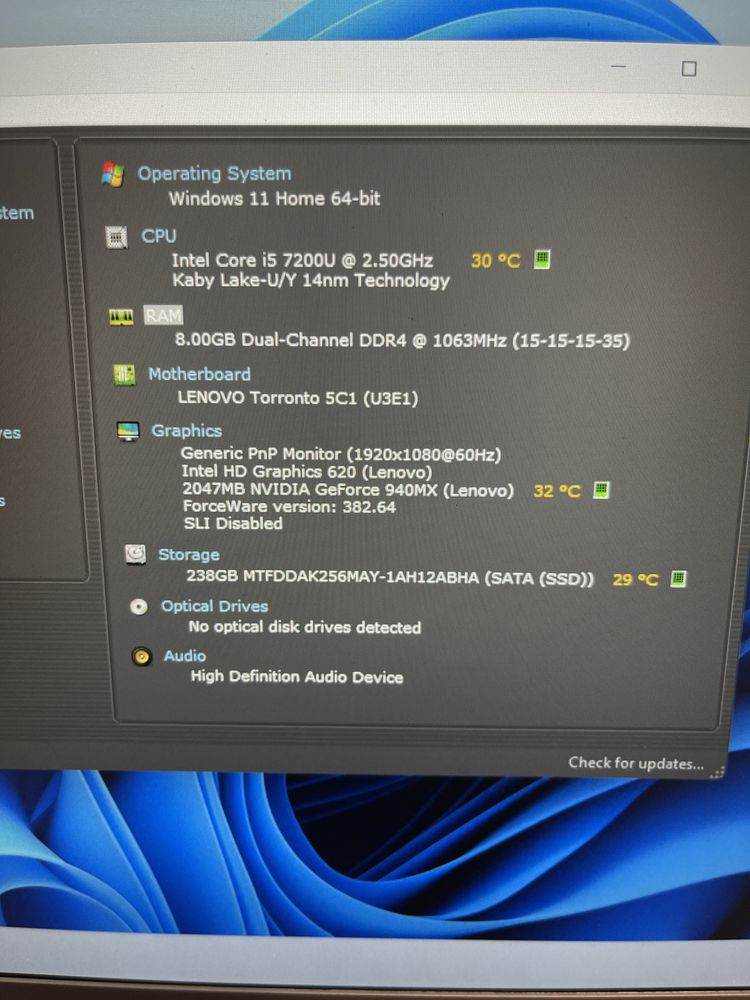
Task: Click the CPU chip icon
Action: [116, 237]
